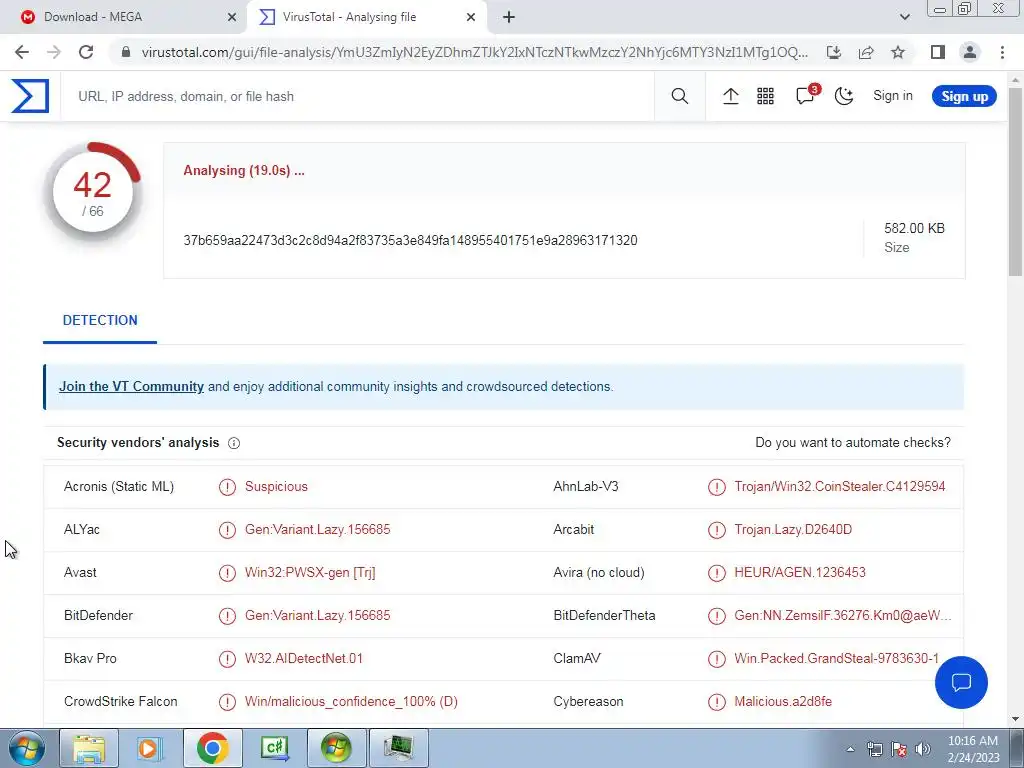Open Chrome three-dot menu
The width and height of the screenshot is (1024, 768).
pos(1002,52)
